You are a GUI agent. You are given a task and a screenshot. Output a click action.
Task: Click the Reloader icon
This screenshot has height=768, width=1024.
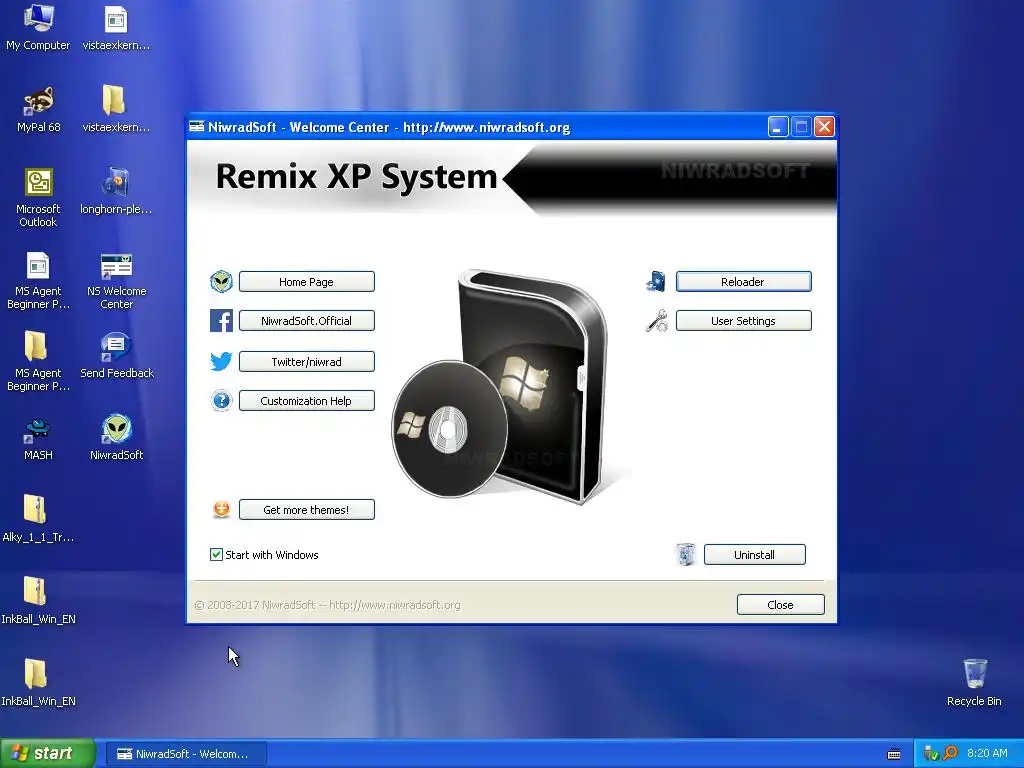[656, 281]
